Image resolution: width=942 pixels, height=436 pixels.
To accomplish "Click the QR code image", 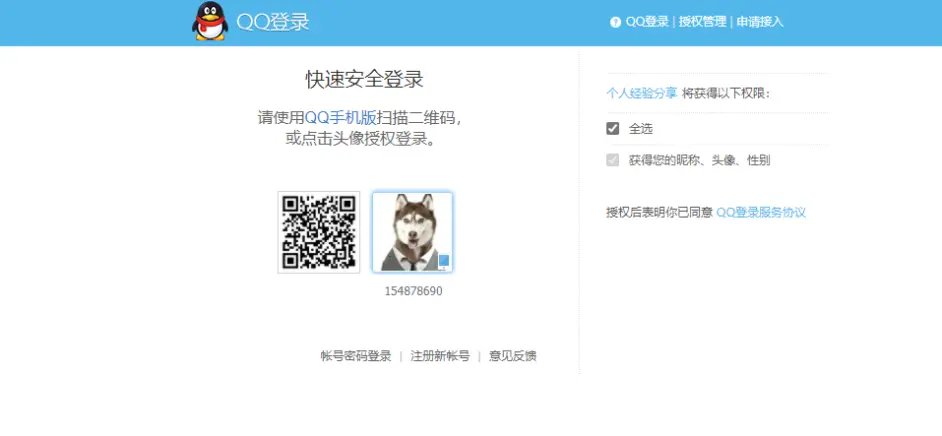I will coord(318,232).
